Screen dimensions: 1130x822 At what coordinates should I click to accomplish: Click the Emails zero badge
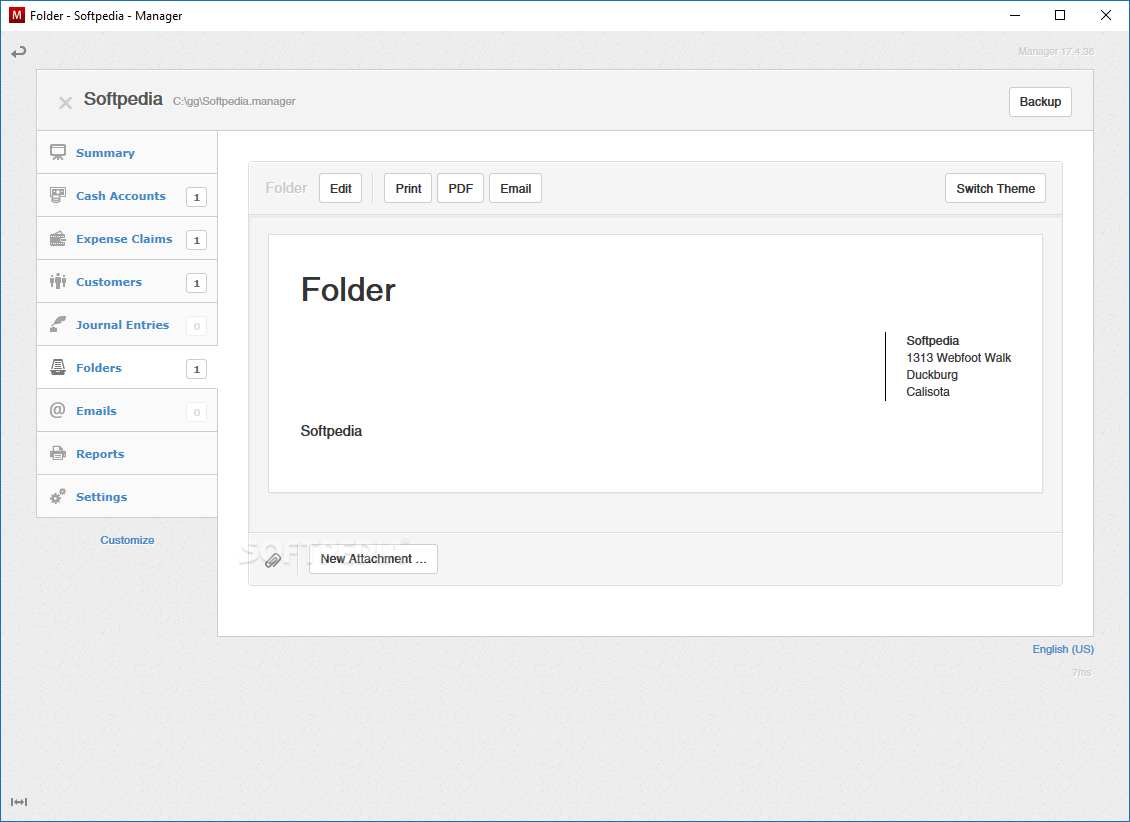coord(196,412)
